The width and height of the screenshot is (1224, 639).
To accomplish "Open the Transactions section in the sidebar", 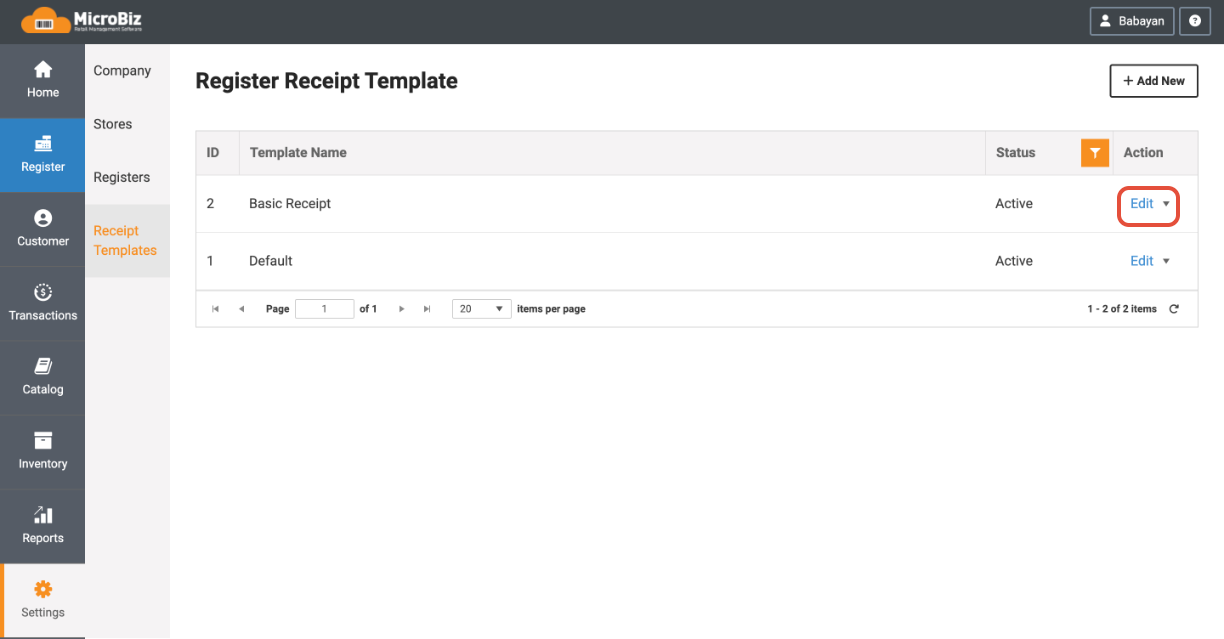I will point(42,303).
